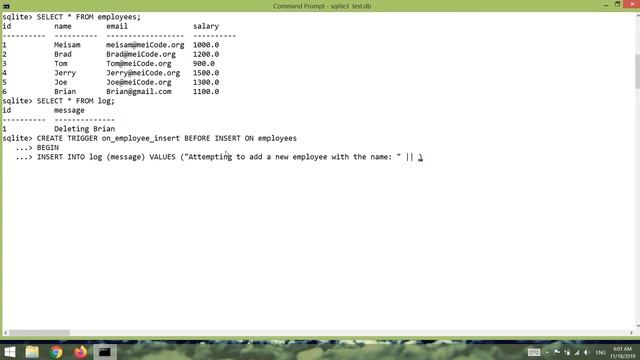Viewport: 640px width, 360px height.
Task: Click the salary value '1100.0'
Action: (206, 92)
